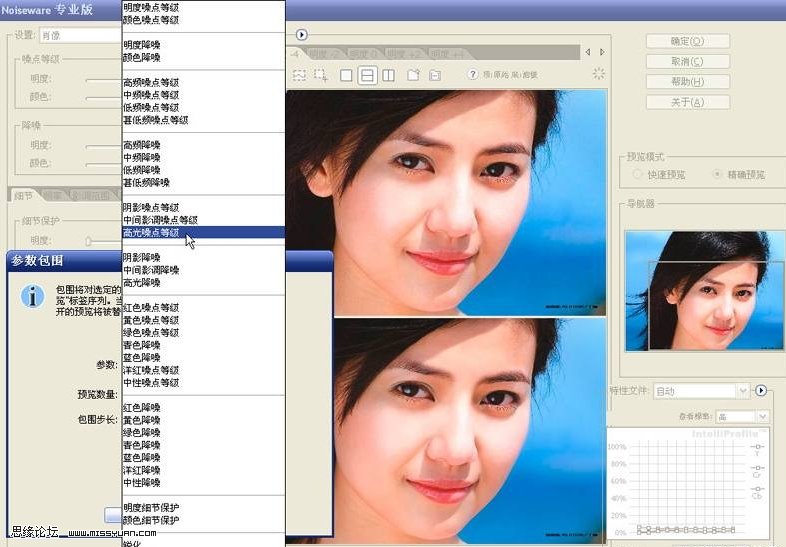
Task: Open the view mode 高 dropdown
Action: [x=742, y=417]
